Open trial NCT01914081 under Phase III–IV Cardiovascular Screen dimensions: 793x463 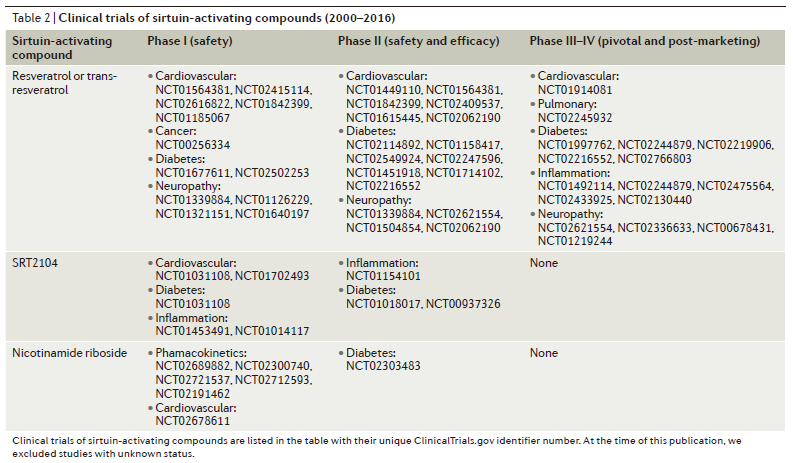[x=575, y=90]
